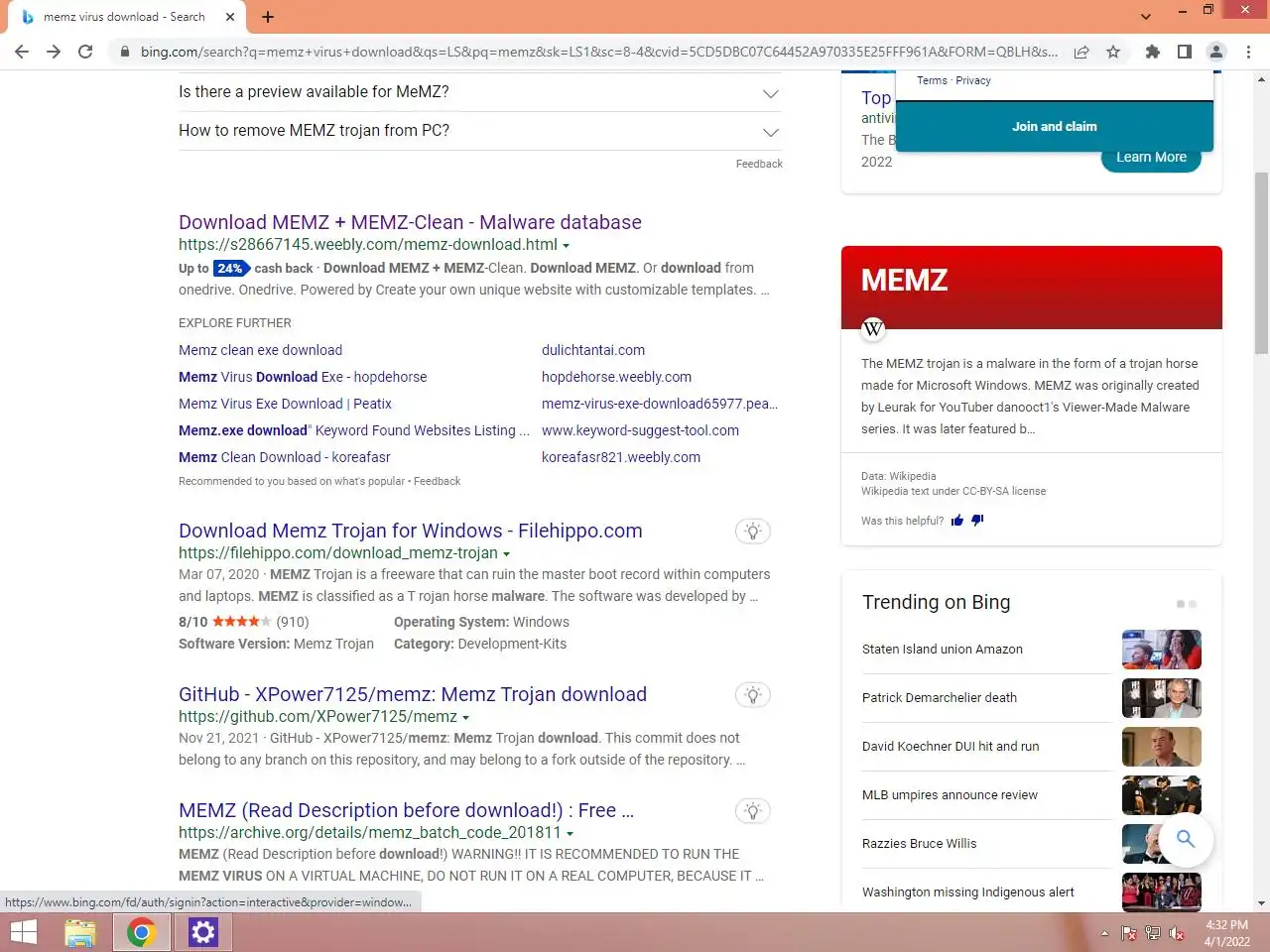
Task: Select the memz virus download tab
Action: point(124,17)
